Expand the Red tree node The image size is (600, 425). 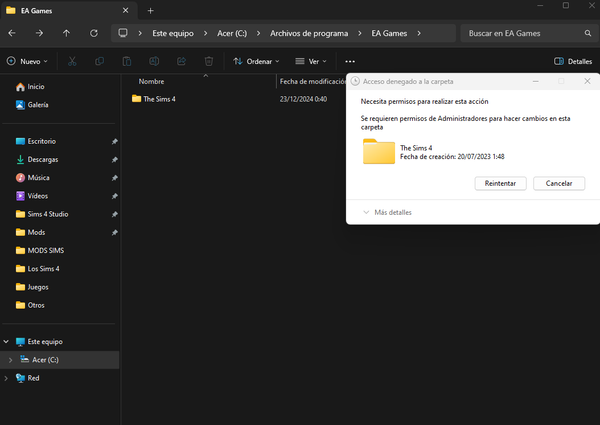pyautogui.click(x=6, y=378)
